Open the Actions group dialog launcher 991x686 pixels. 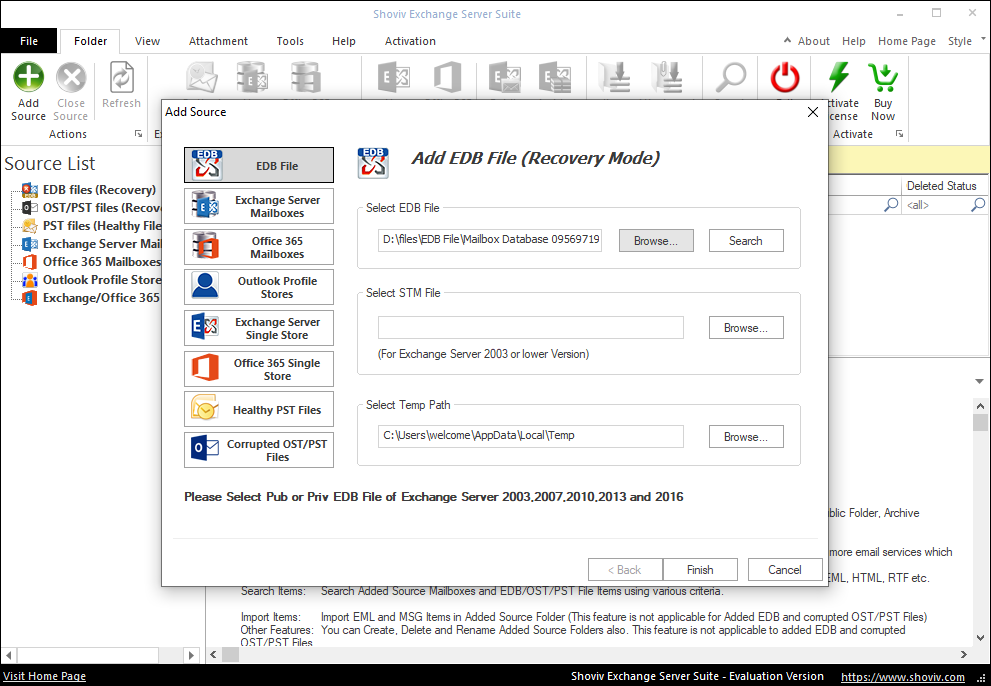[138, 134]
